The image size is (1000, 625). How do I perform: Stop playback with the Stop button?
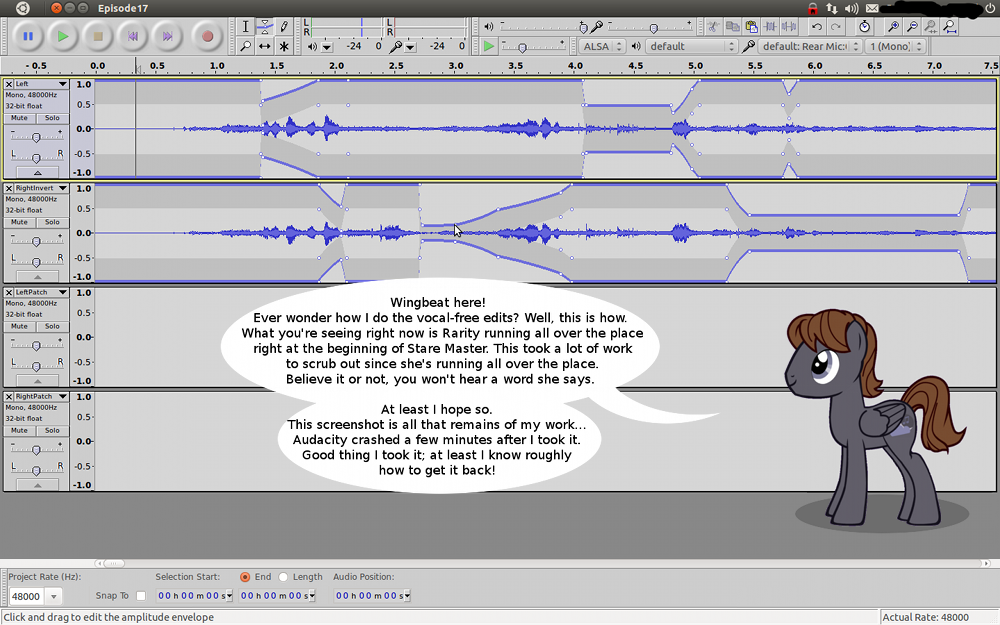[x=98, y=36]
